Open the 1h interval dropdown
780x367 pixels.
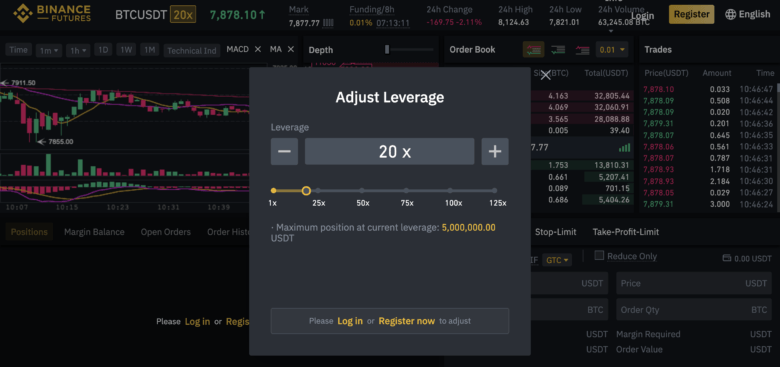78,50
